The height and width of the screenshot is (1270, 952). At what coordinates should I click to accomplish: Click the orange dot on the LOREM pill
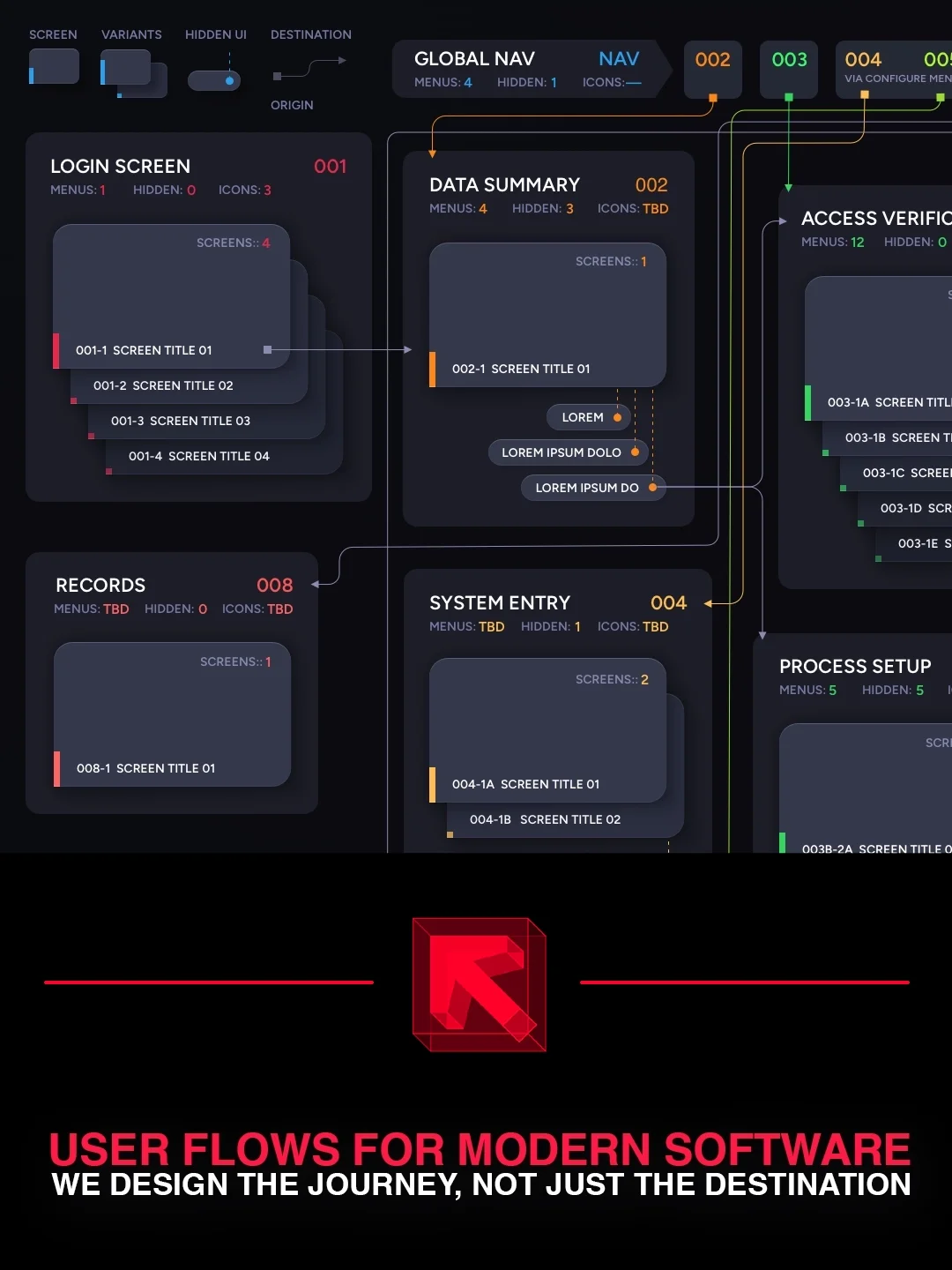pyautogui.click(x=617, y=417)
